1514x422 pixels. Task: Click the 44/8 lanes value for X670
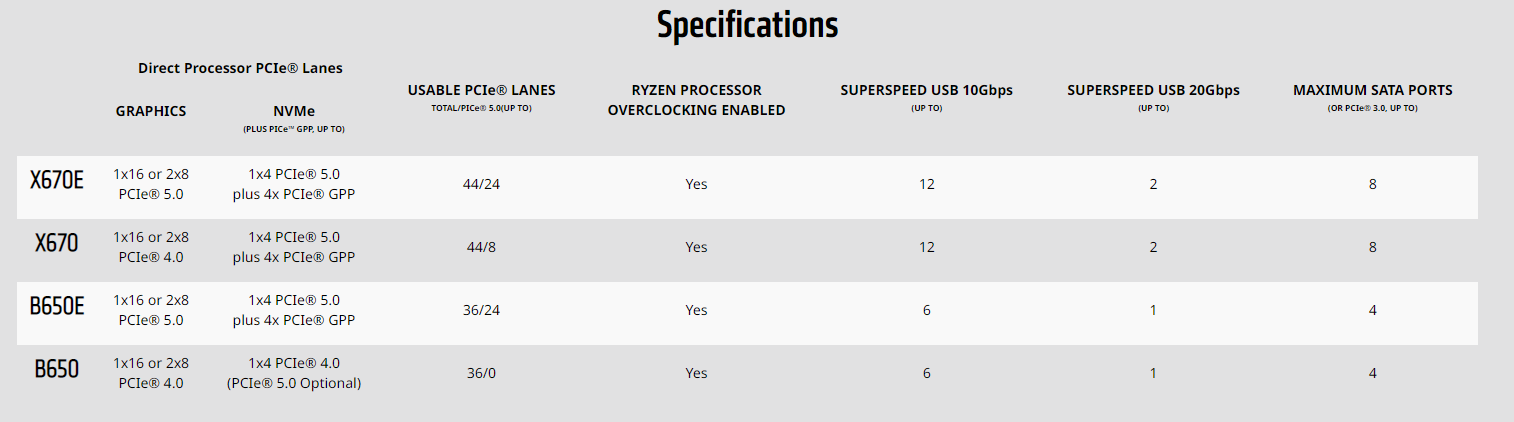(x=481, y=247)
